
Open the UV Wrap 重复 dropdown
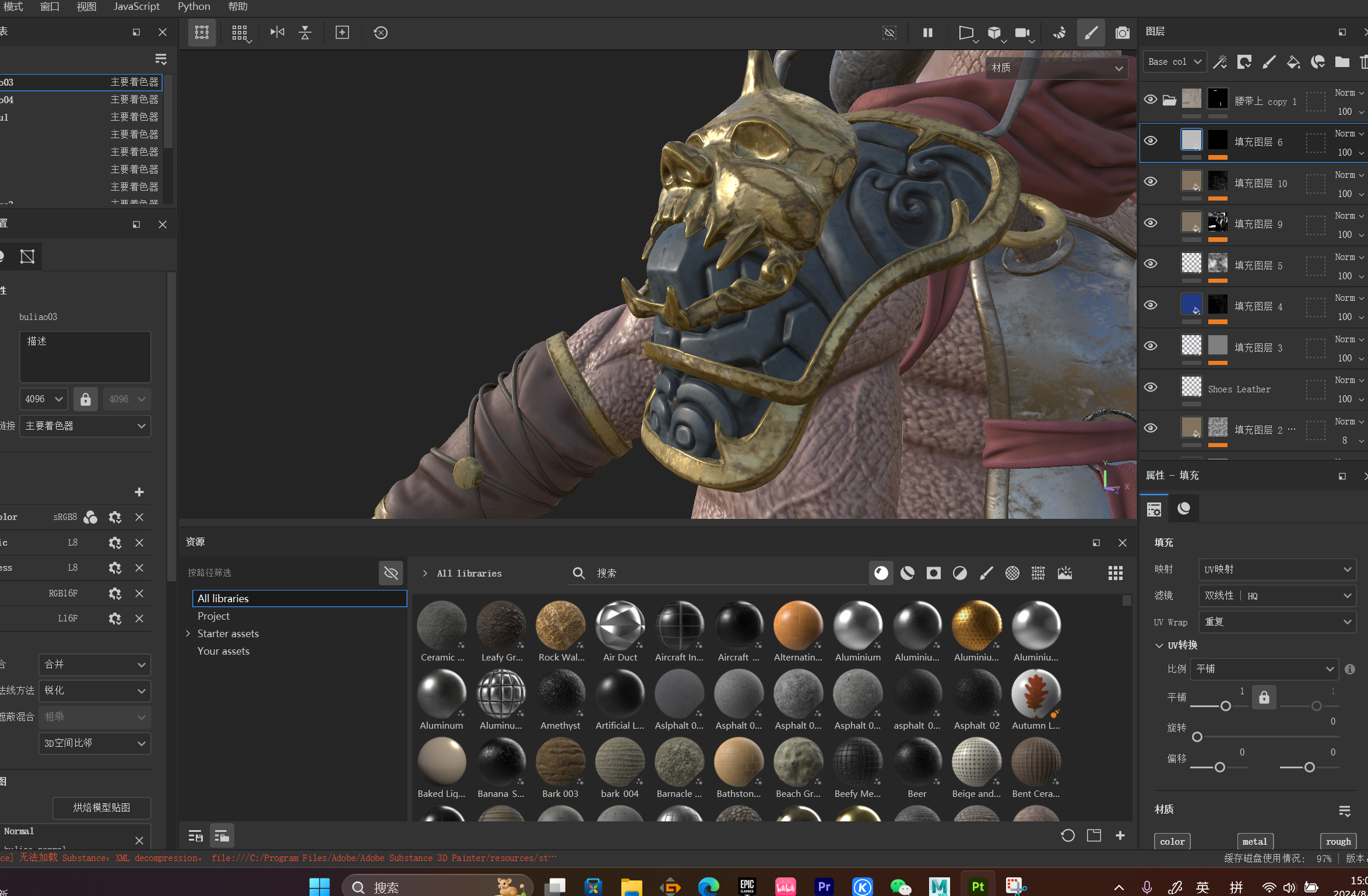click(1276, 622)
